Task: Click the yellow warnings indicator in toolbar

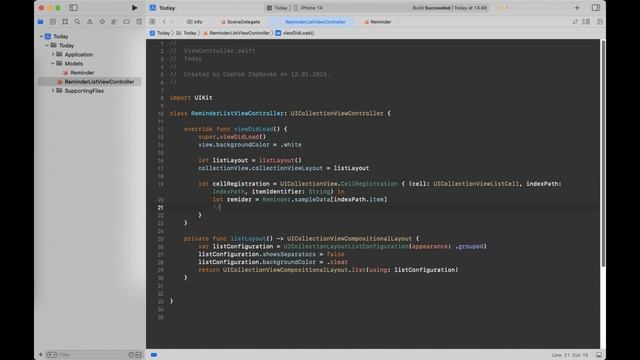Action: click(x=502, y=8)
